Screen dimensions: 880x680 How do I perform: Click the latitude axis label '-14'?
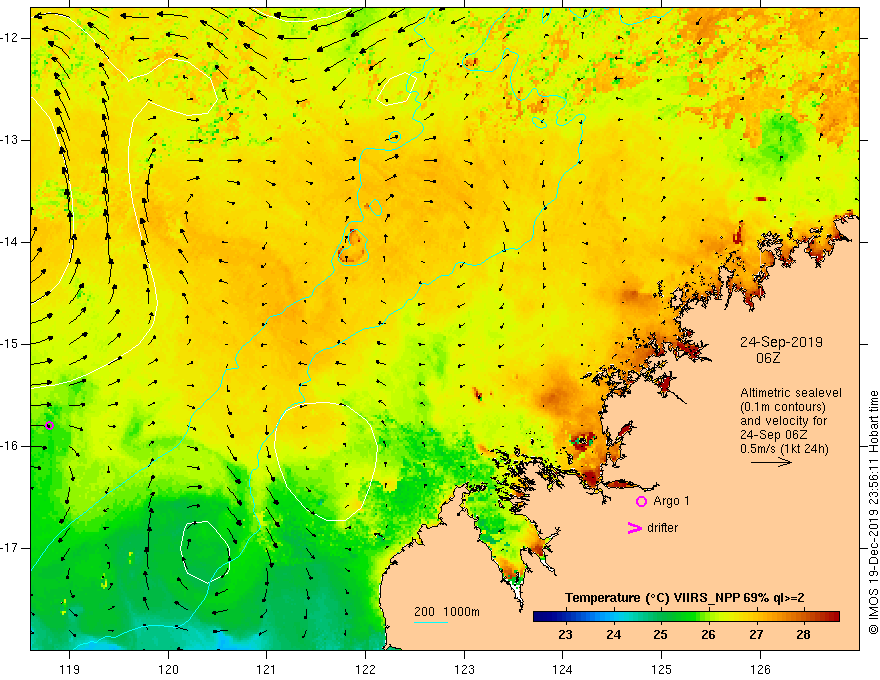click(x=10, y=242)
